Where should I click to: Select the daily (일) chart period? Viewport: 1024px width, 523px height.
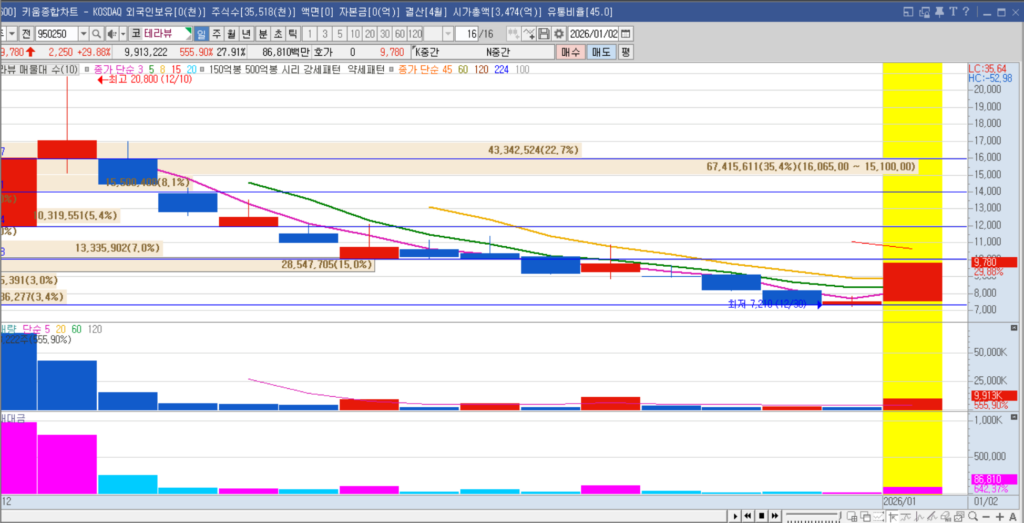[199, 34]
